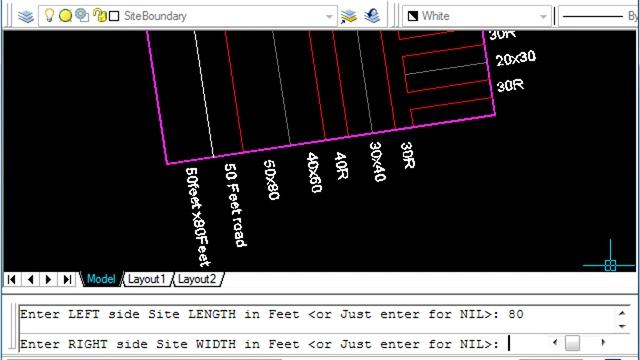Select the '50x80' drawing text
Viewport: 640px width, 360px height.
pyautogui.click(x=271, y=180)
